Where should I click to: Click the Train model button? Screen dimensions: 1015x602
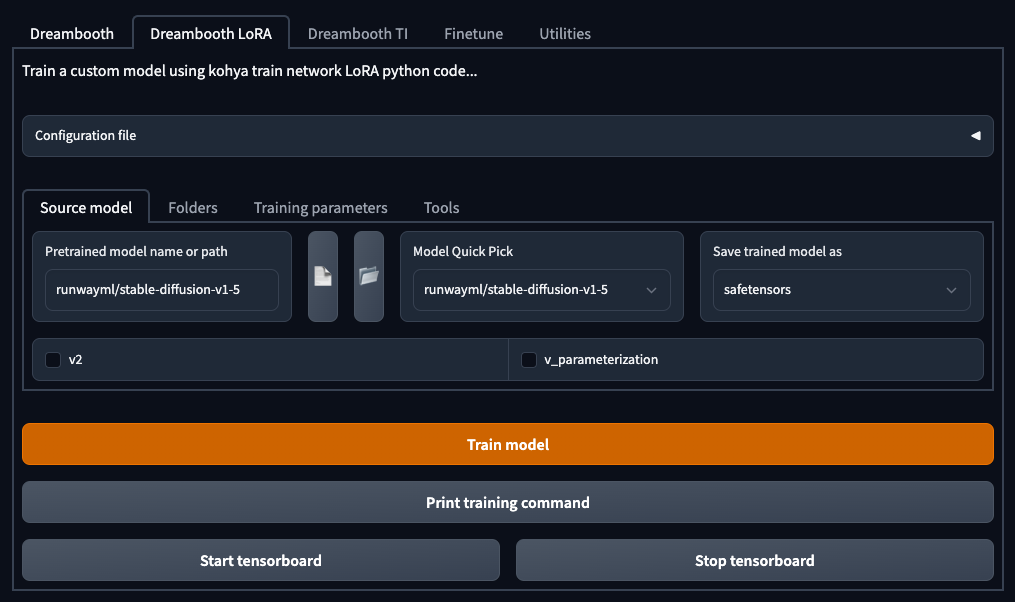[x=507, y=444]
